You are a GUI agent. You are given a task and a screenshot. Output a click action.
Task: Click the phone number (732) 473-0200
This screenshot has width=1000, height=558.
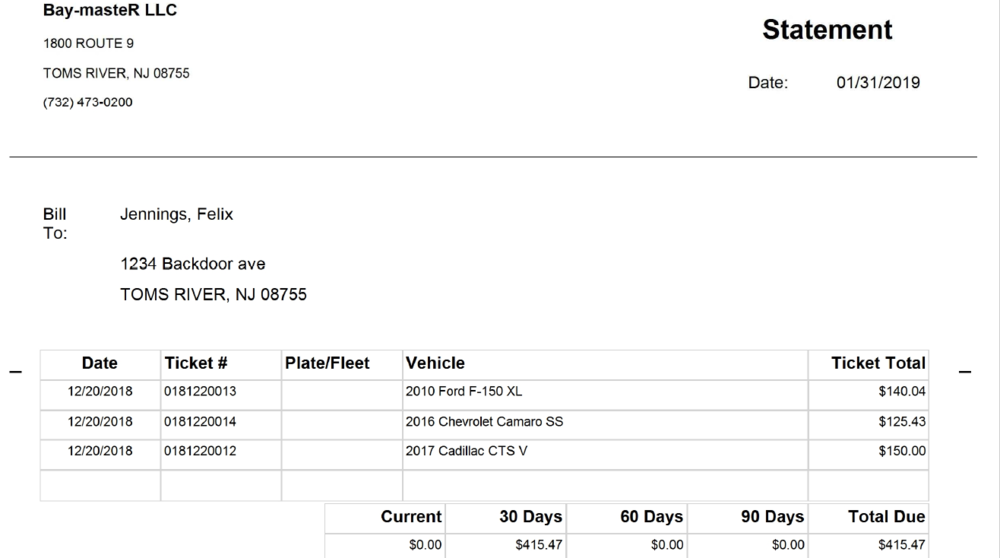(87, 102)
